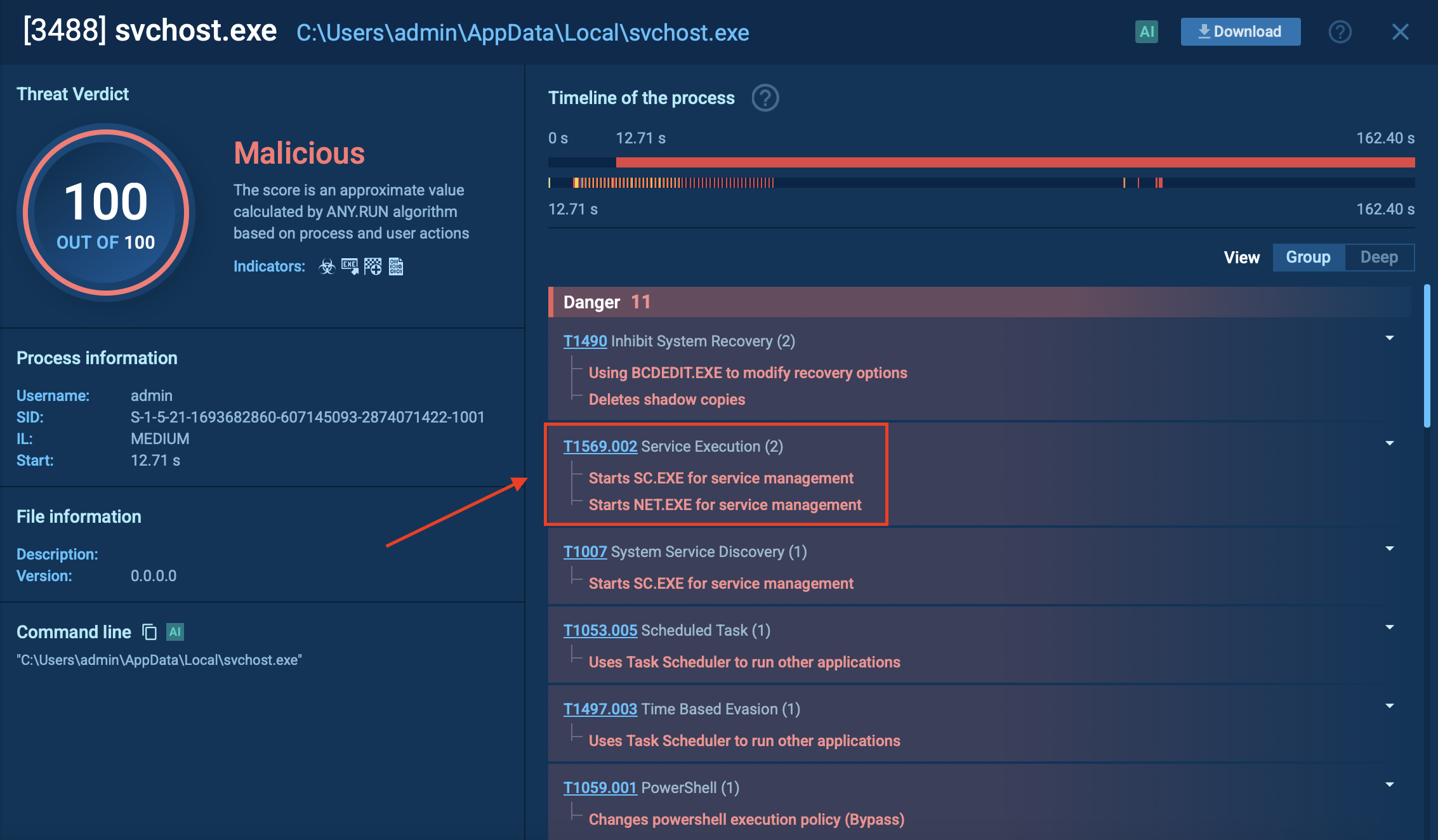The width and height of the screenshot is (1438, 840).
Task: Open the T1007 technique link
Action: pos(585,551)
